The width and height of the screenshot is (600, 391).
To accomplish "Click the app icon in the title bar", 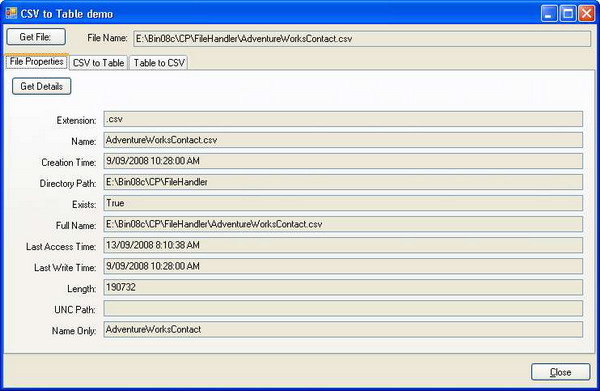I will click(11, 13).
